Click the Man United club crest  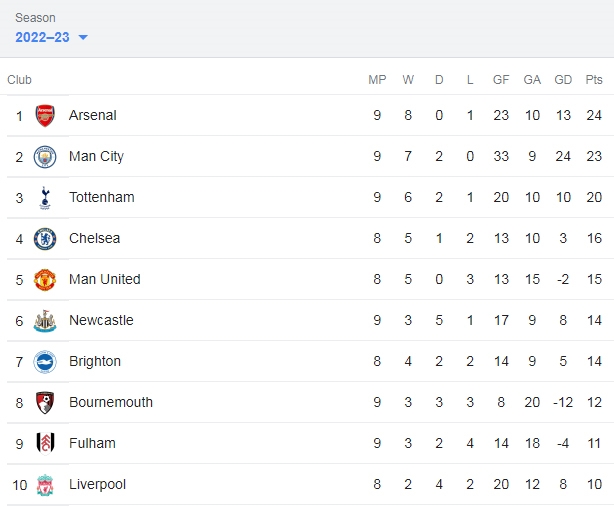coord(45,280)
